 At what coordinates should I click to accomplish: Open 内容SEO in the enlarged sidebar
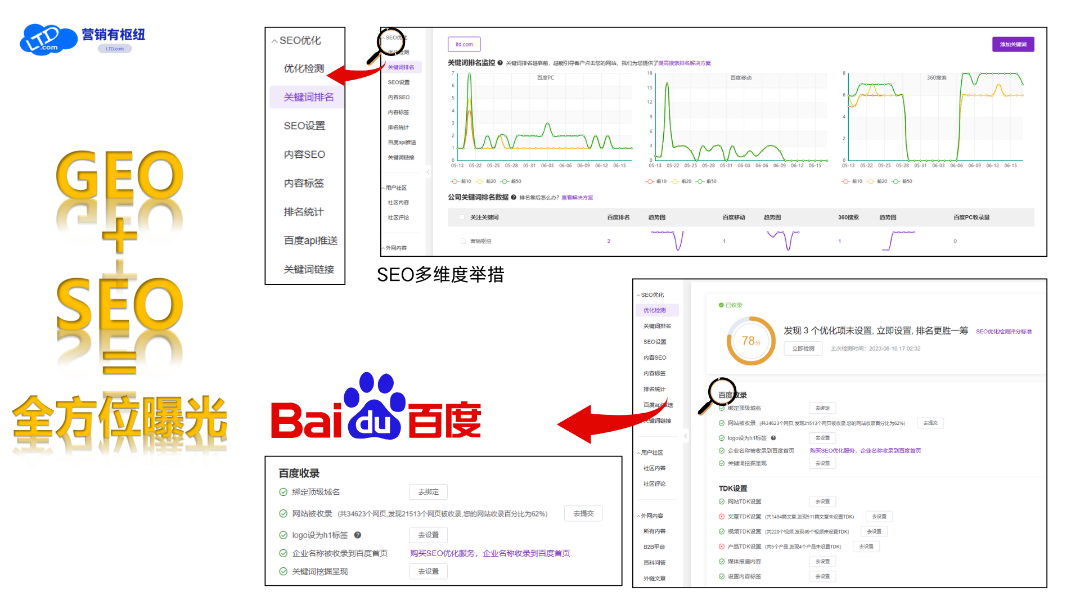pos(304,154)
